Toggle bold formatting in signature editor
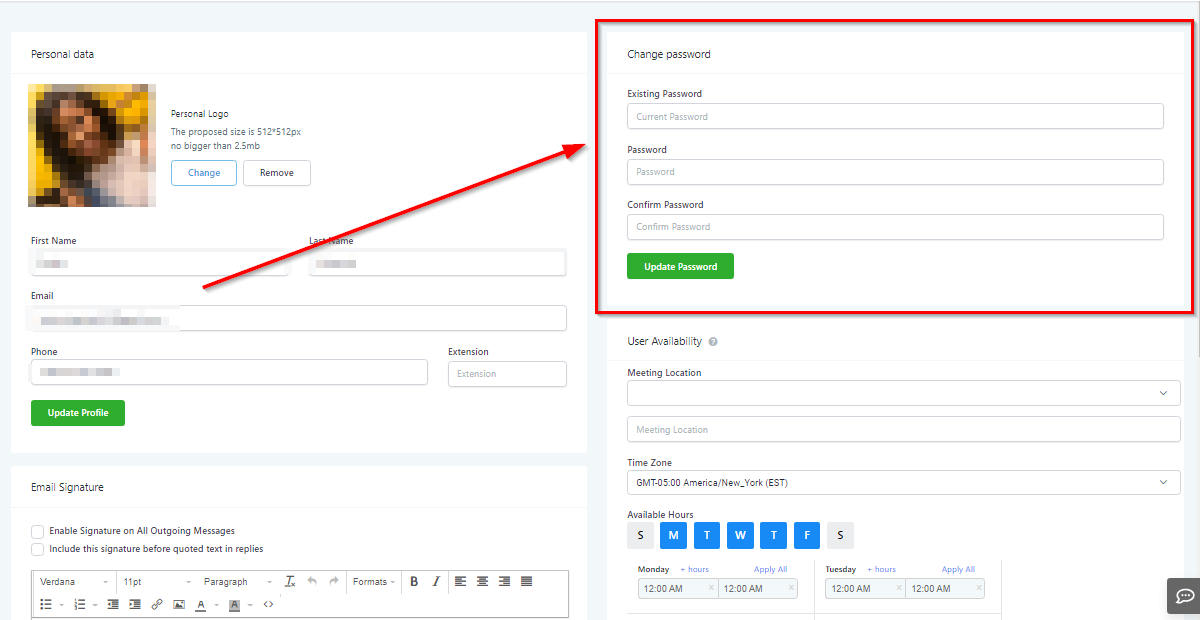The height and width of the screenshot is (620, 1200). coord(414,581)
